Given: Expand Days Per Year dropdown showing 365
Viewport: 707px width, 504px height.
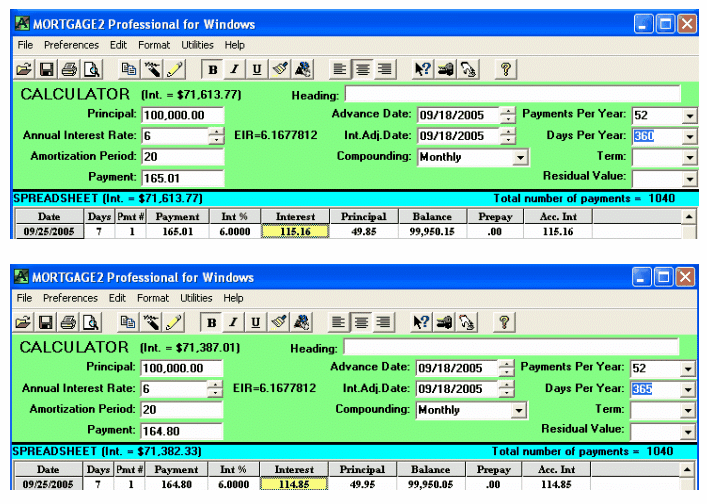Looking at the screenshot, I should pos(688,388).
